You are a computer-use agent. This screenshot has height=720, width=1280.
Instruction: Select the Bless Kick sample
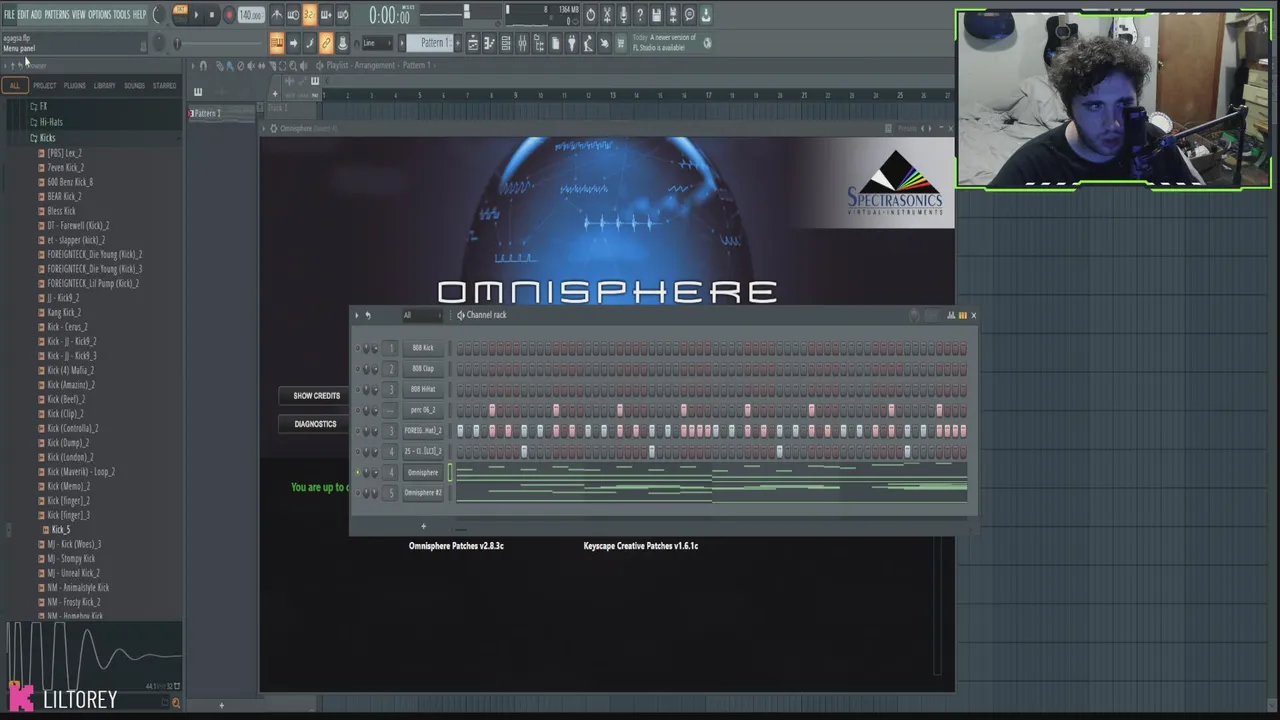61,211
